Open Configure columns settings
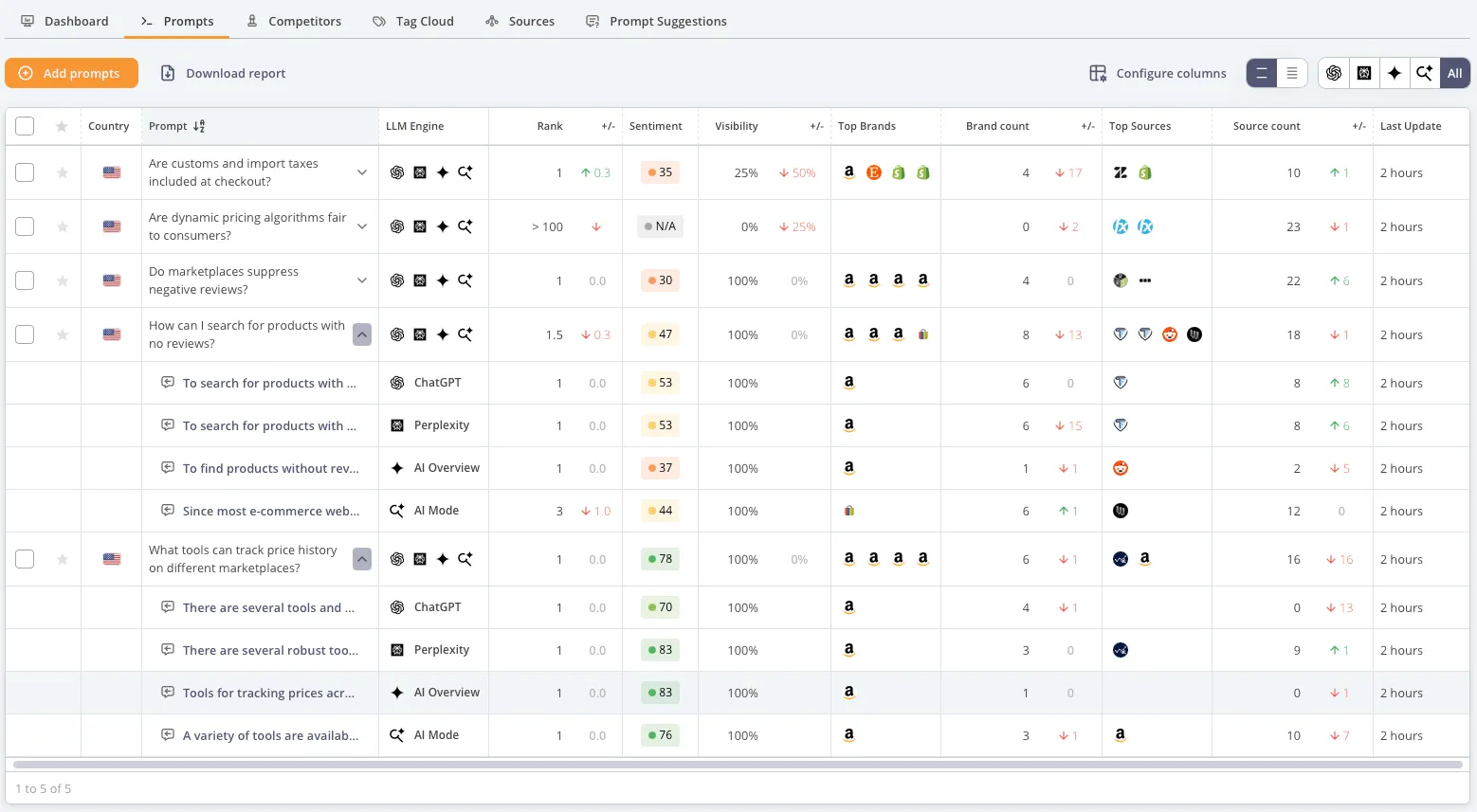The image size is (1477, 812). (1158, 73)
